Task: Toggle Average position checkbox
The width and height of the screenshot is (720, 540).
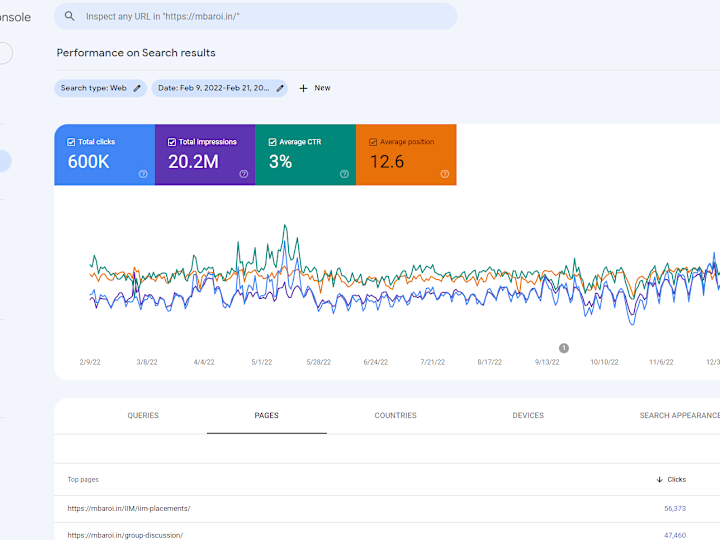Action: pos(373,142)
